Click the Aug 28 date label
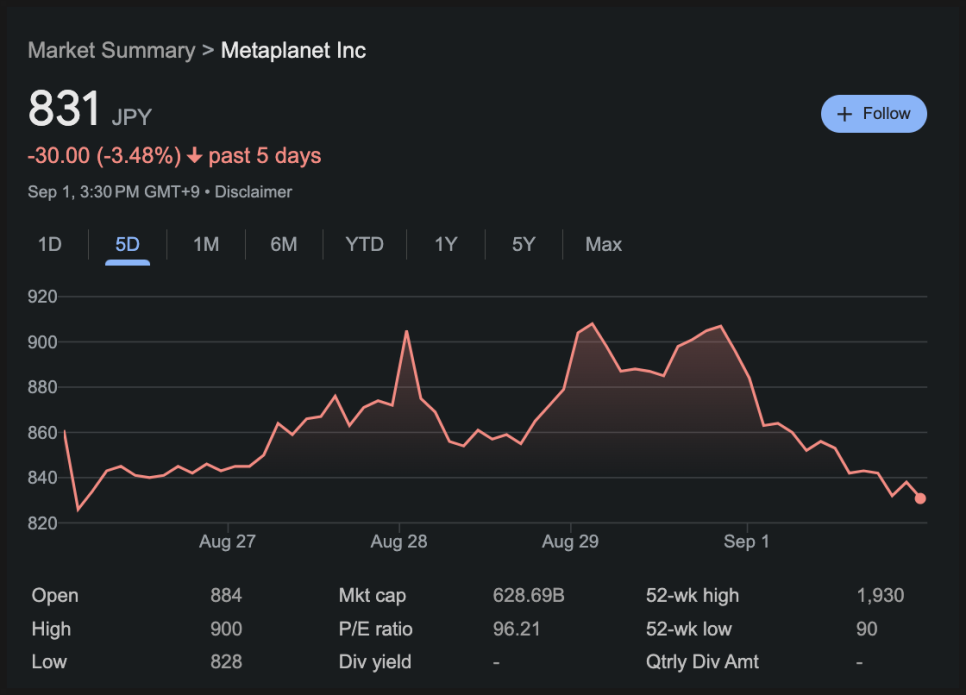Image resolution: width=966 pixels, height=695 pixels. pyautogui.click(x=399, y=542)
